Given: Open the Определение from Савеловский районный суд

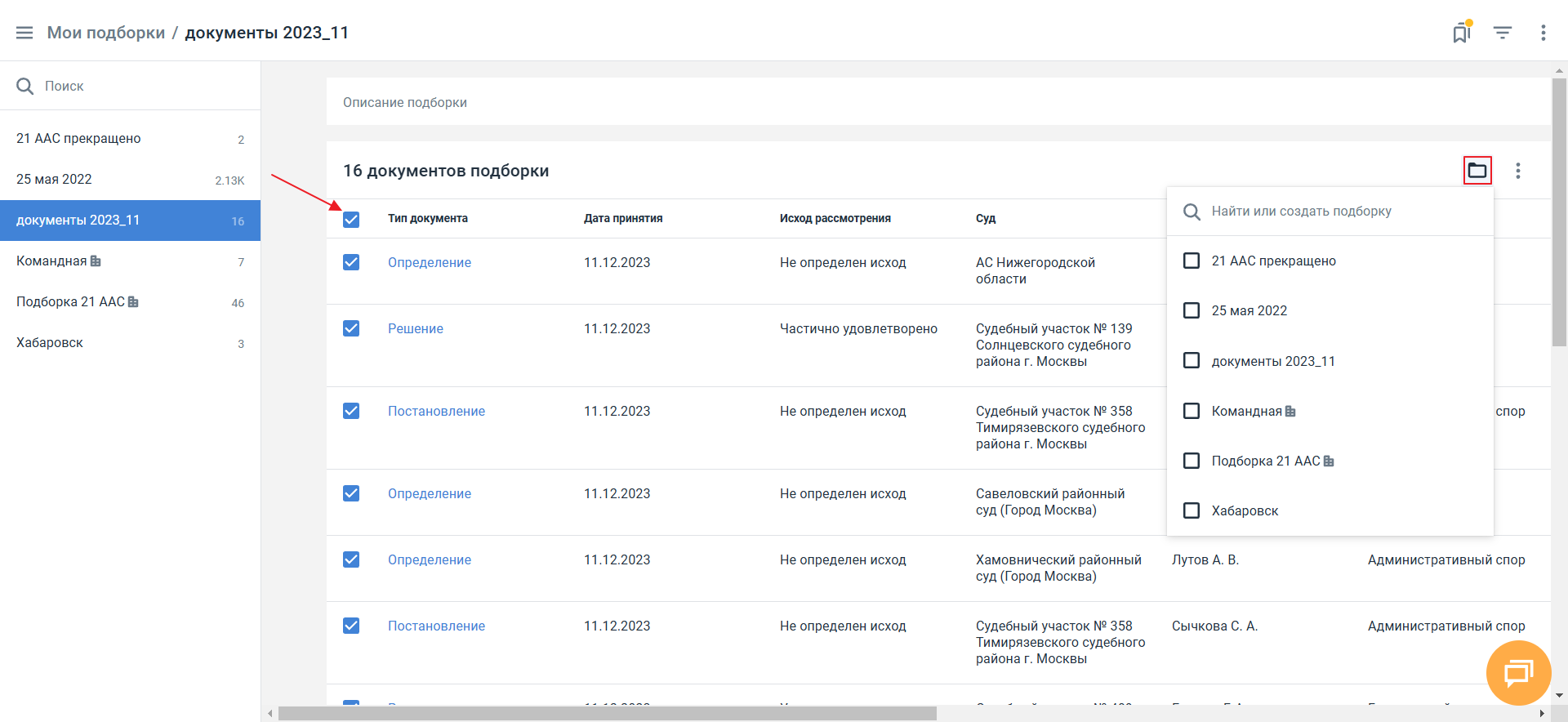Looking at the screenshot, I should coord(430,493).
